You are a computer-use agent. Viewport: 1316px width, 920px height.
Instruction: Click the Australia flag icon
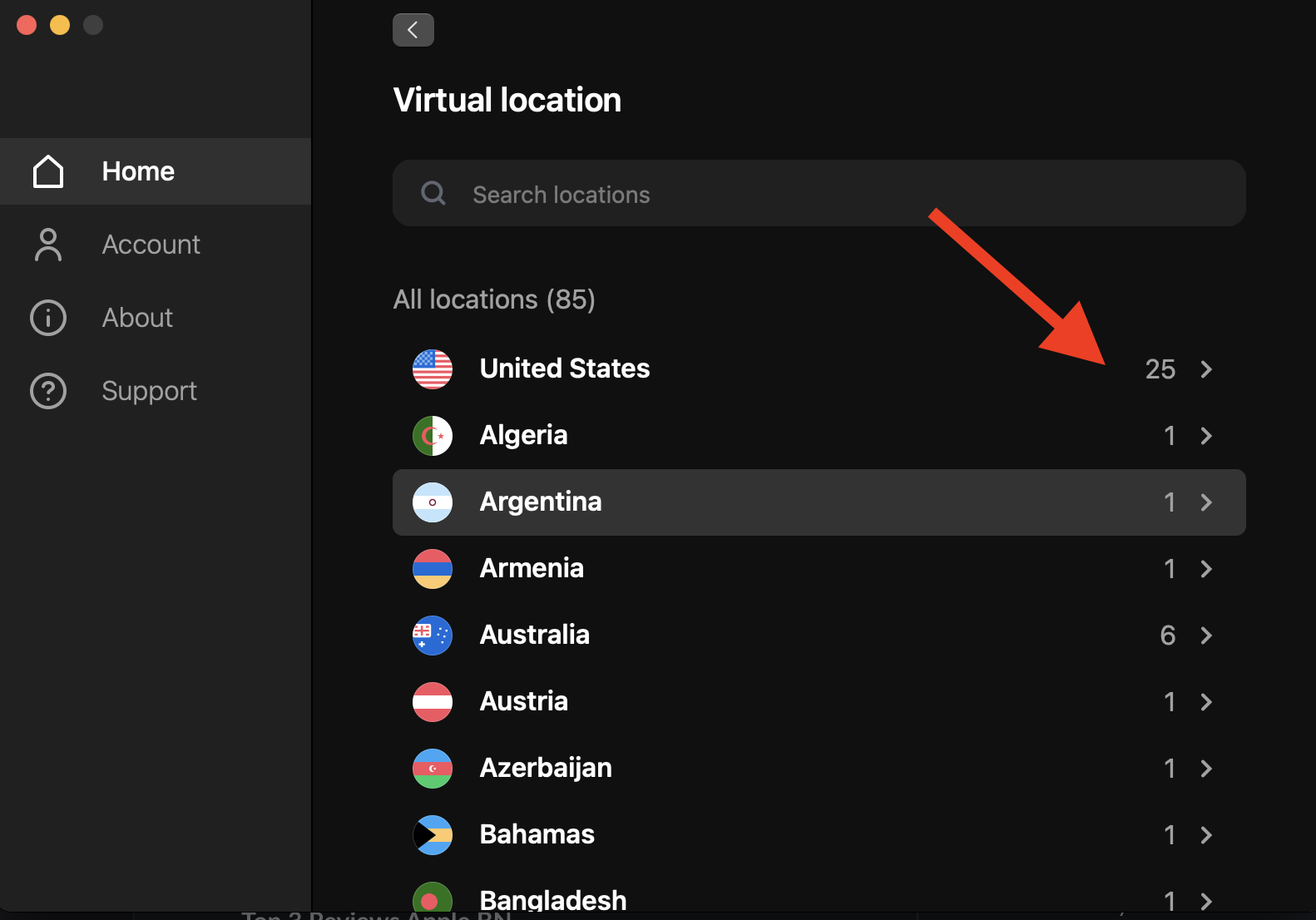pos(433,636)
